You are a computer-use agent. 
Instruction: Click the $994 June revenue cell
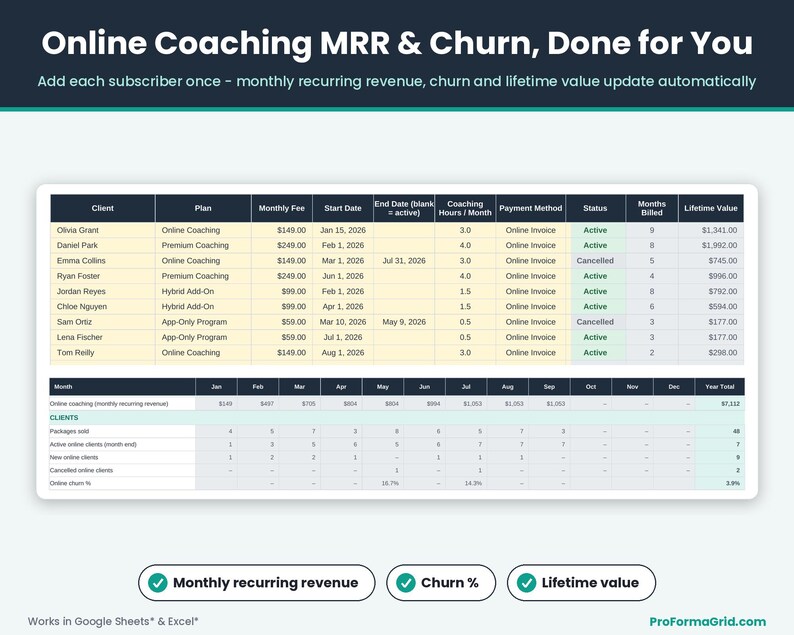(x=425, y=404)
